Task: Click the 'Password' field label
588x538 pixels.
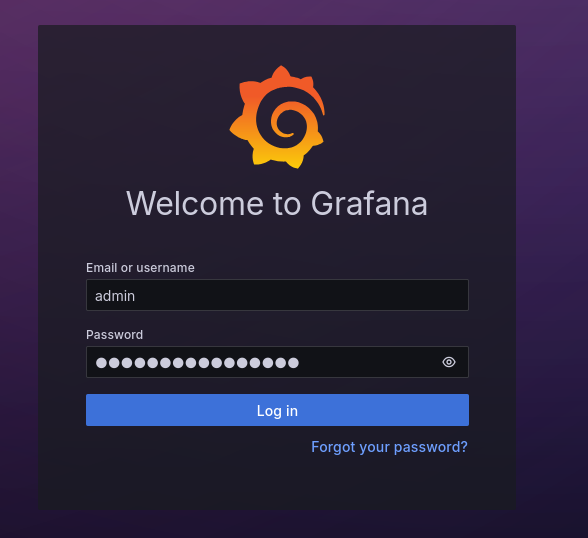Action: tap(114, 334)
